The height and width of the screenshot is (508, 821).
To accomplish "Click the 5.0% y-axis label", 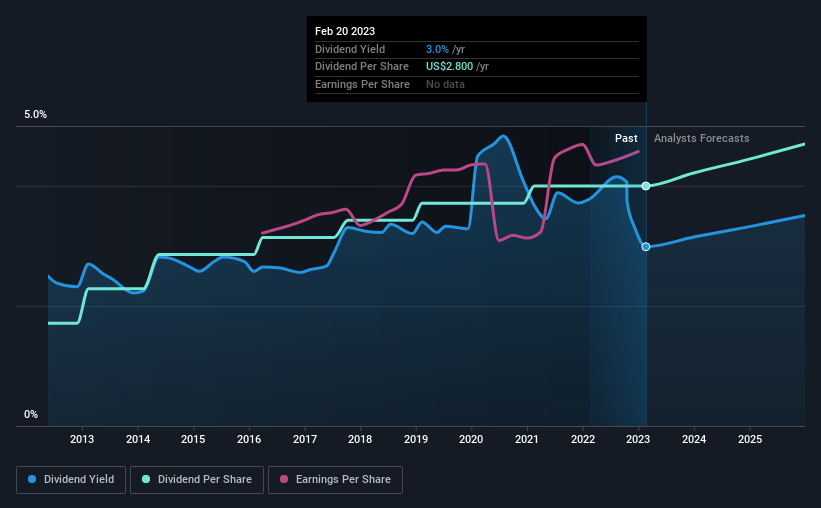I will pyautogui.click(x=36, y=114).
